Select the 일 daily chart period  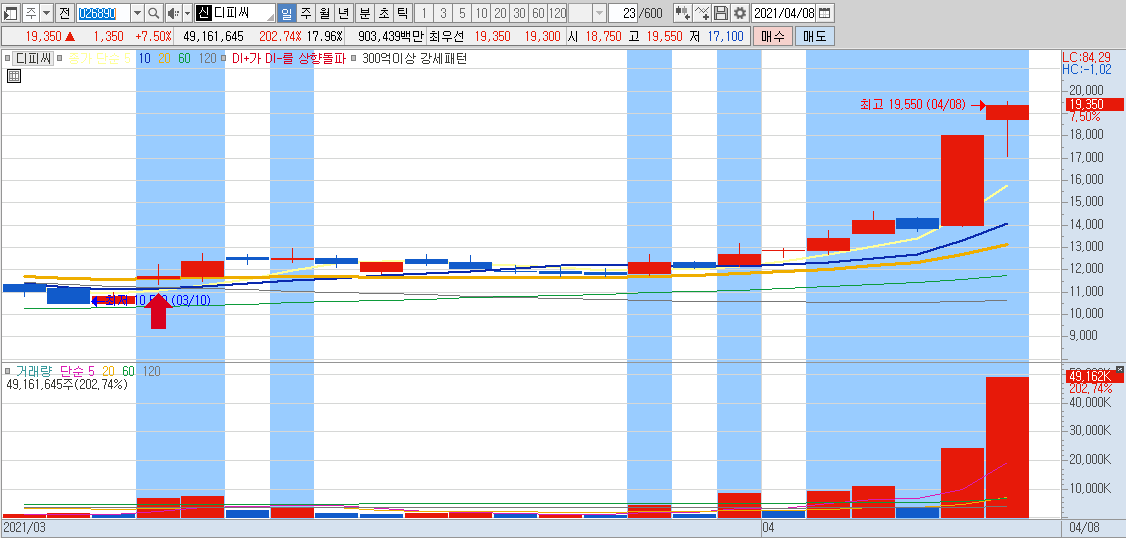tap(287, 13)
